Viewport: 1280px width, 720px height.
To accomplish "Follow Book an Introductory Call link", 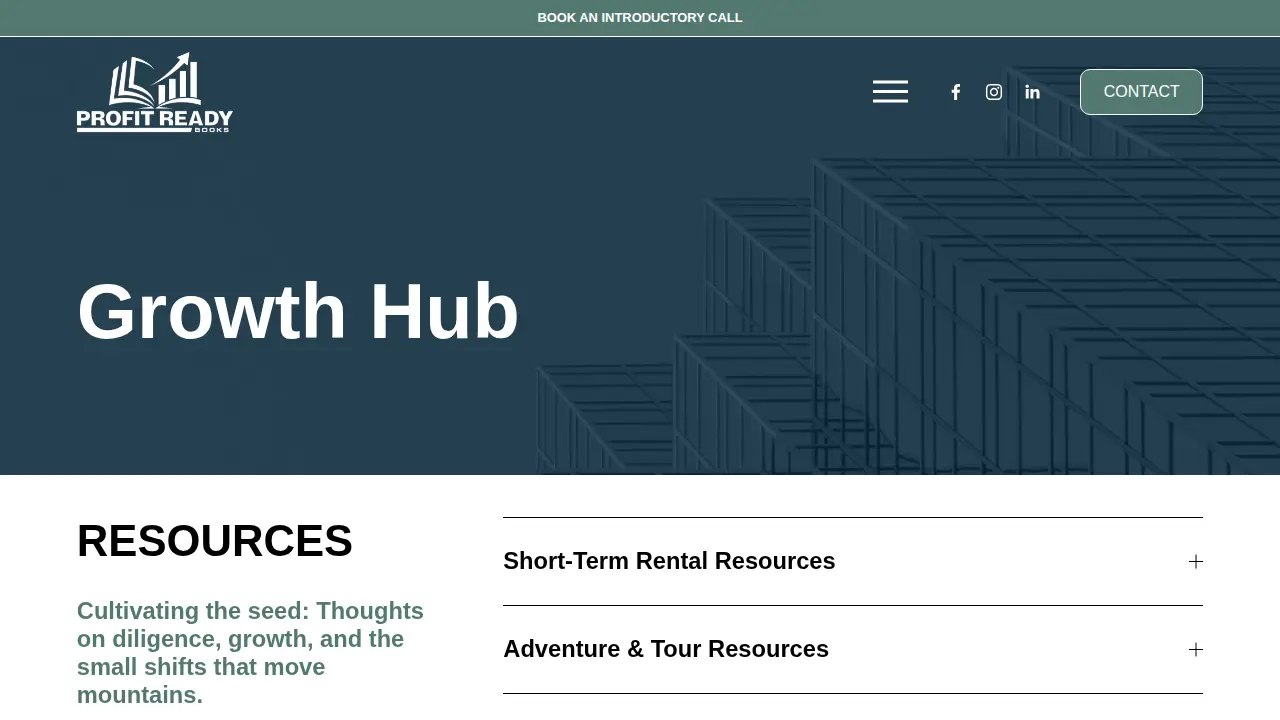I will click(640, 18).
